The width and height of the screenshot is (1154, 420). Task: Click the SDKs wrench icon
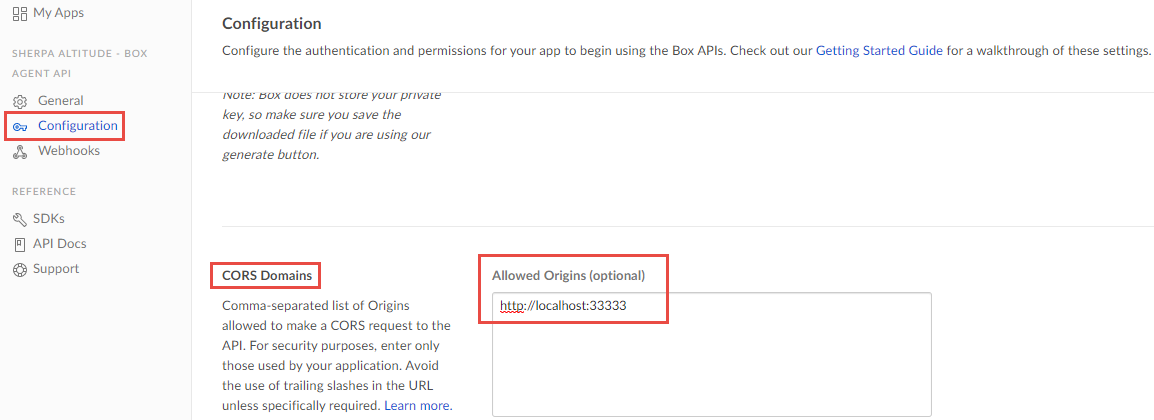(x=19, y=219)
